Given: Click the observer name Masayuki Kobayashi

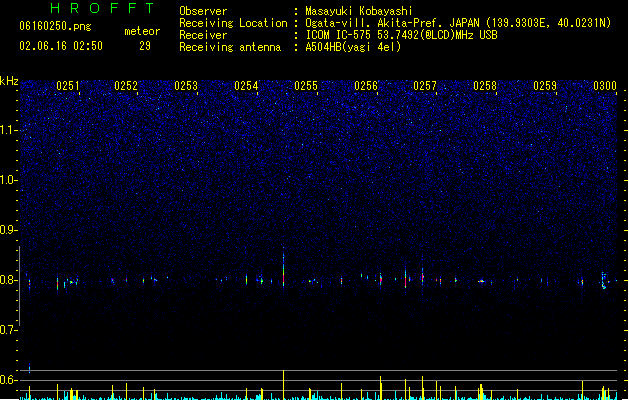Looking at the screenshot, I should pos(359,11).
